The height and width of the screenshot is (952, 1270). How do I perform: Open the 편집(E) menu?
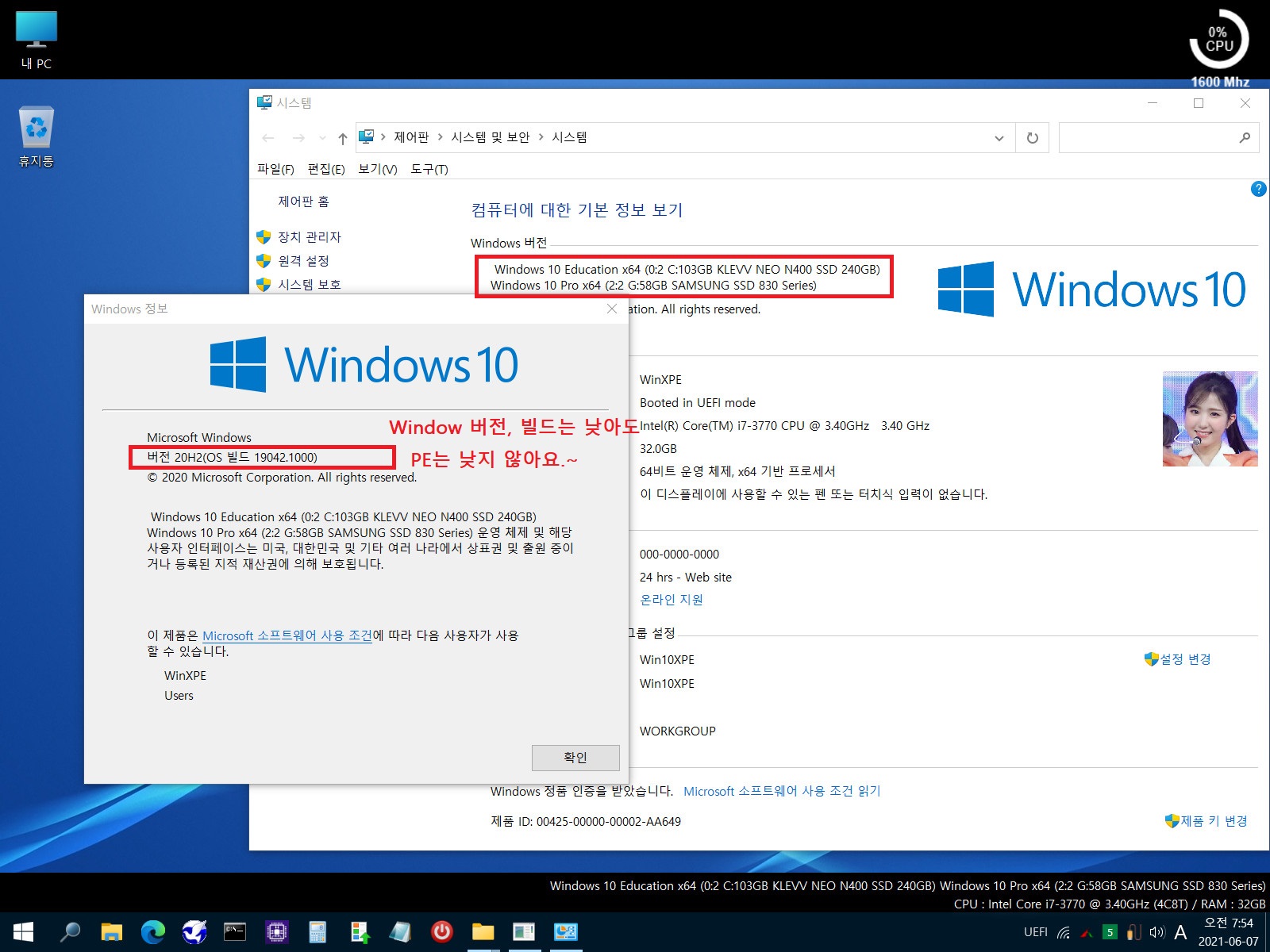(326, 169)
